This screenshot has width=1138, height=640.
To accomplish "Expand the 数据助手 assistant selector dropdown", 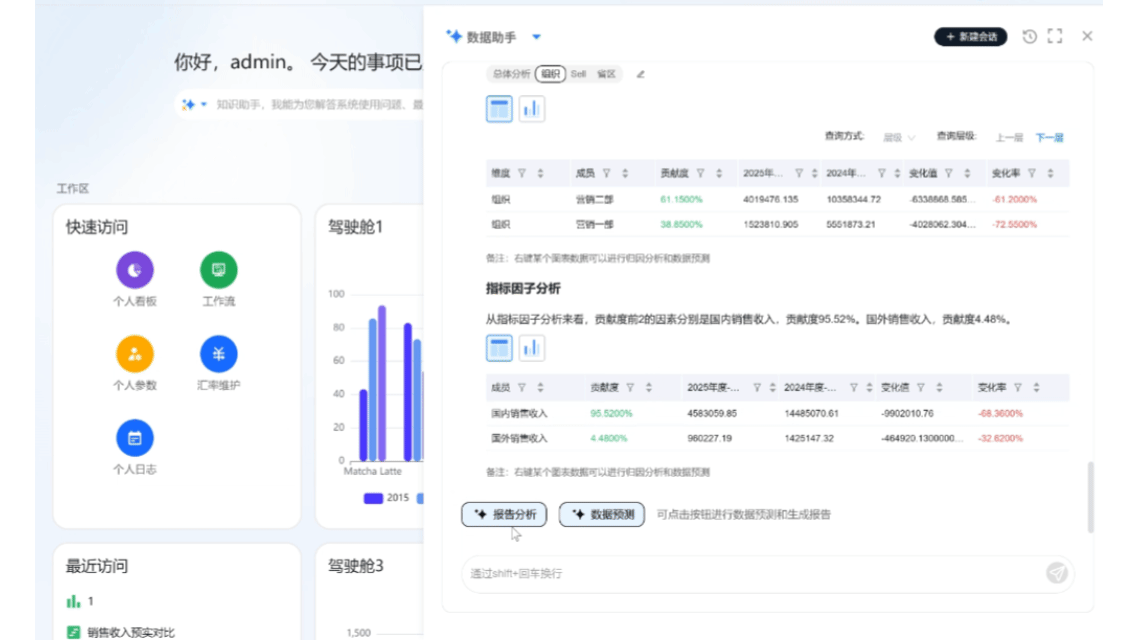I will tap(536, 37).
